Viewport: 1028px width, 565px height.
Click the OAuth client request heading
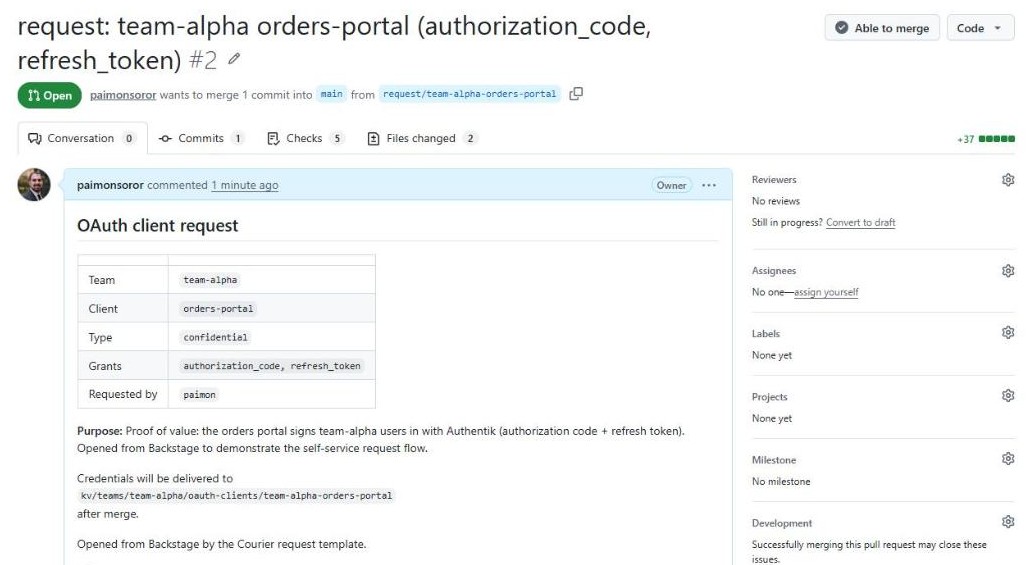click(x=157, y=225)
